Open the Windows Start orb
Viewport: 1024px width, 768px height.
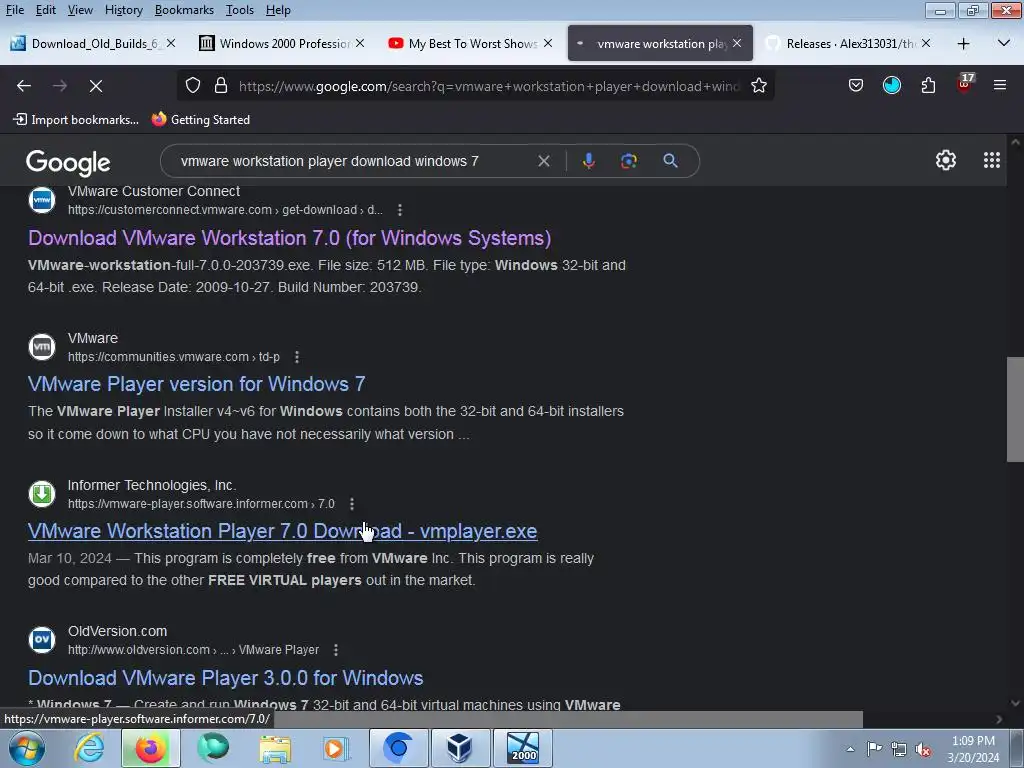point(26,748)
